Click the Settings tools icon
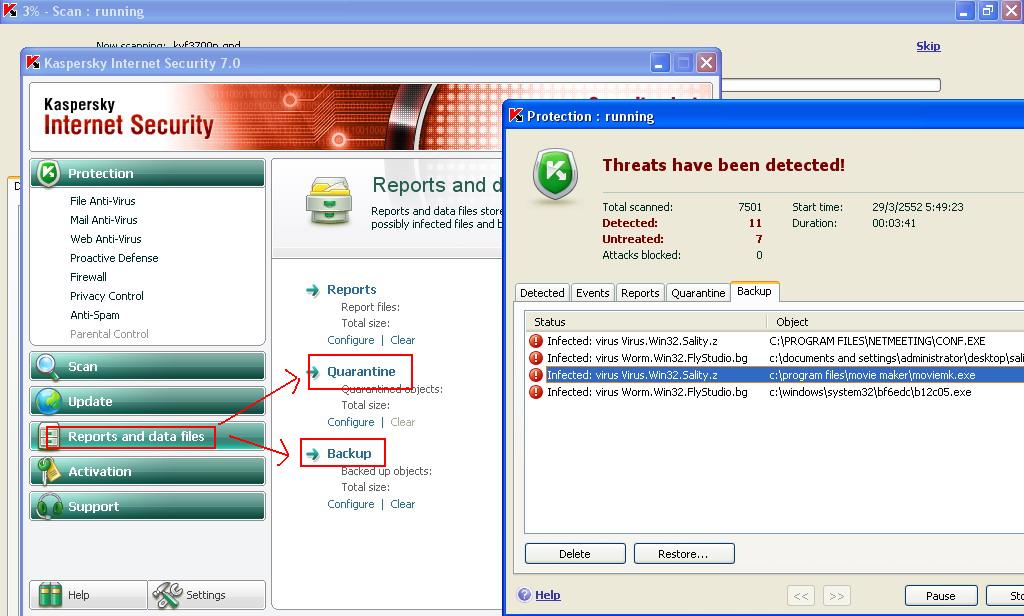The height and width of the screenshot is (616, 1024). click(x=167, y=594)
